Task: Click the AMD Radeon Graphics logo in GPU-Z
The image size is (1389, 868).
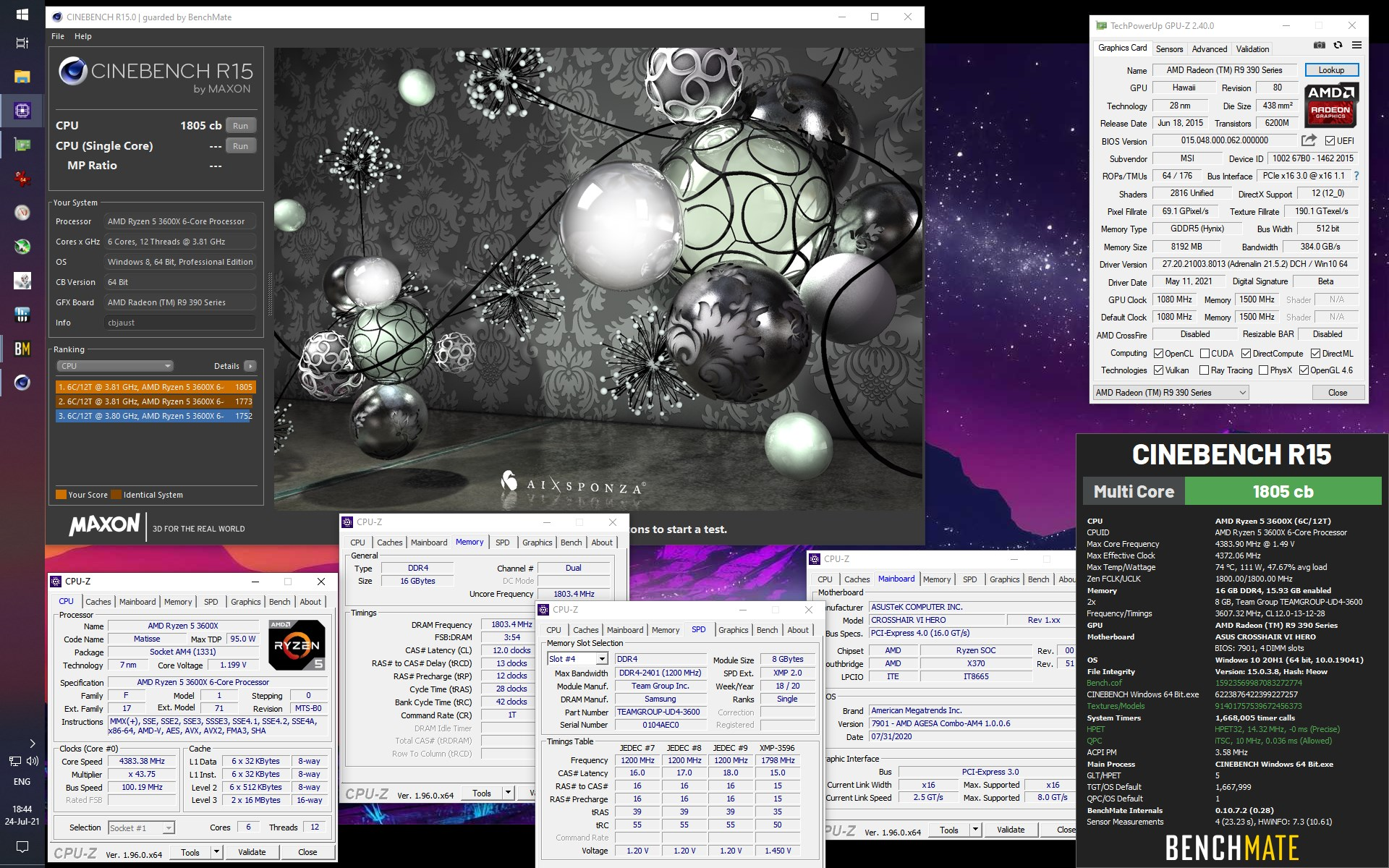Action: 1331,104
